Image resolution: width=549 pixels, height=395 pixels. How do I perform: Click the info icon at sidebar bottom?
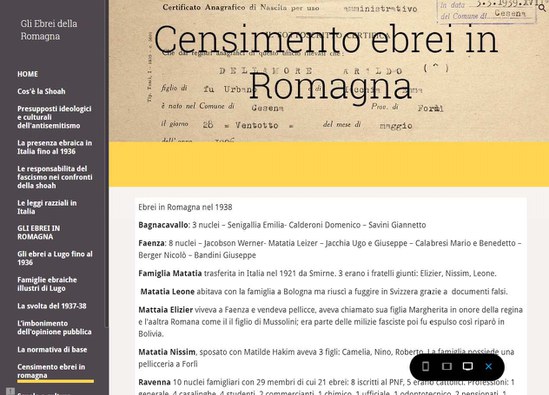(10, 391)
